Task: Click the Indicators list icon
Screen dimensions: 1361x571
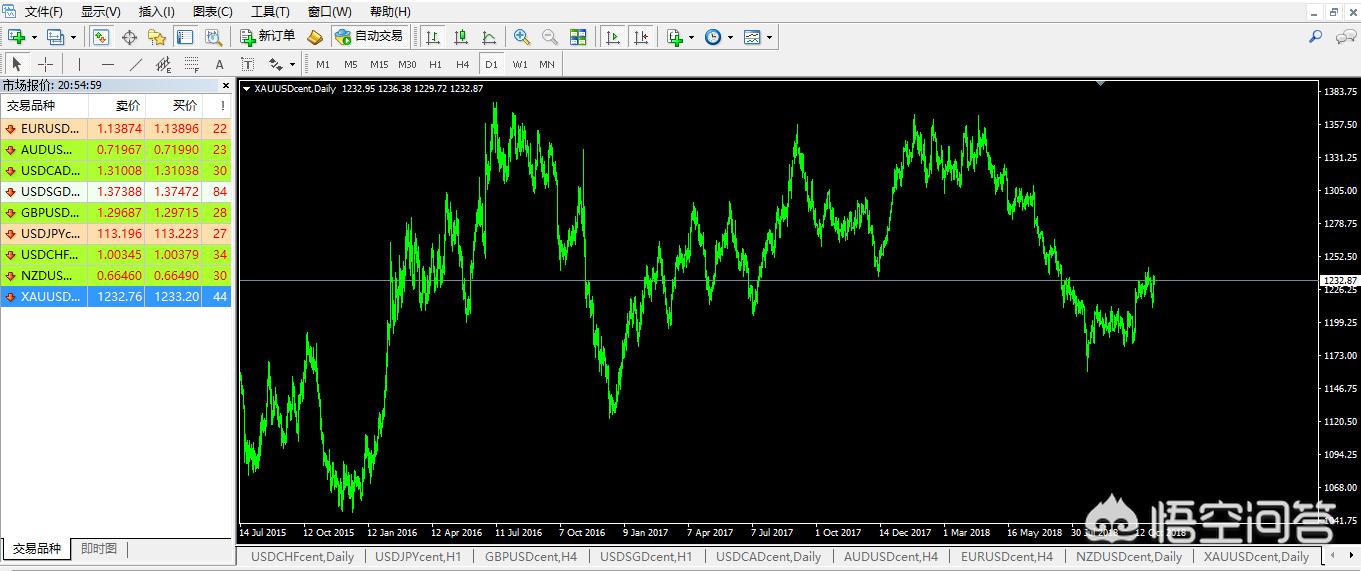Action: [x=675, y=37]
